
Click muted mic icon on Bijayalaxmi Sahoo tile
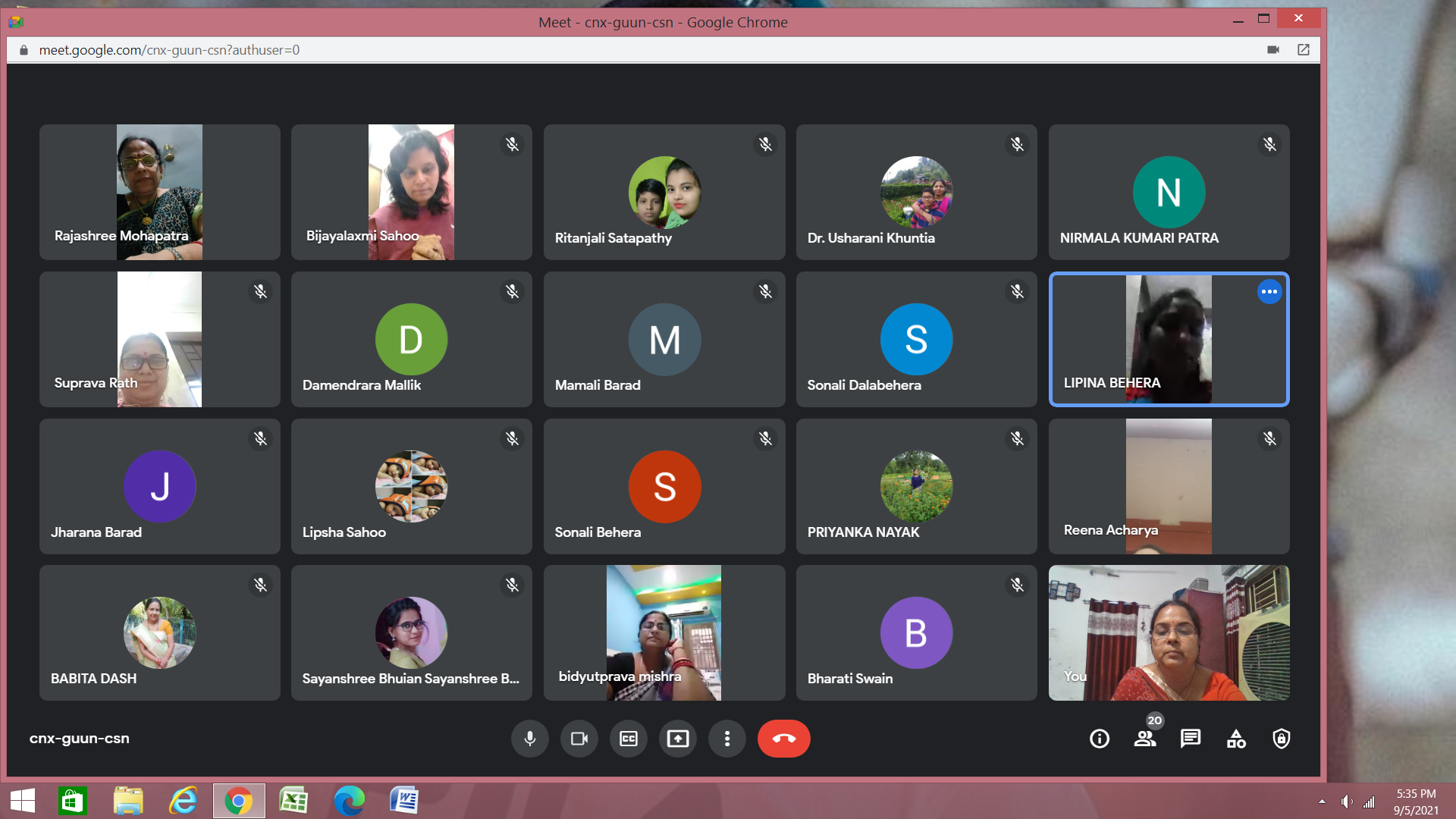513,144
